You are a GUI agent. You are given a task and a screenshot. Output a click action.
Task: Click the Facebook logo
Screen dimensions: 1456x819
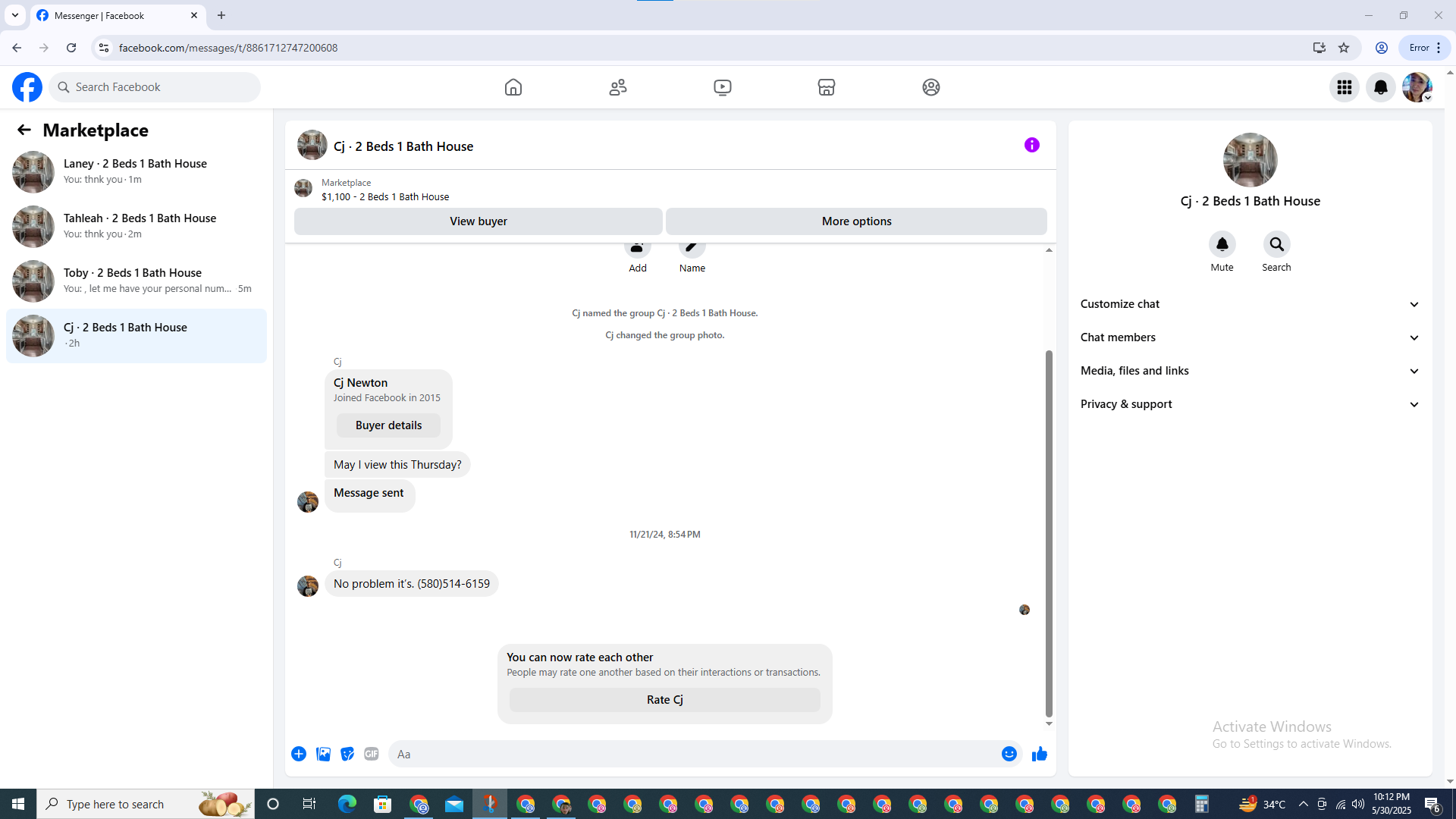click(x=27, y=87)
